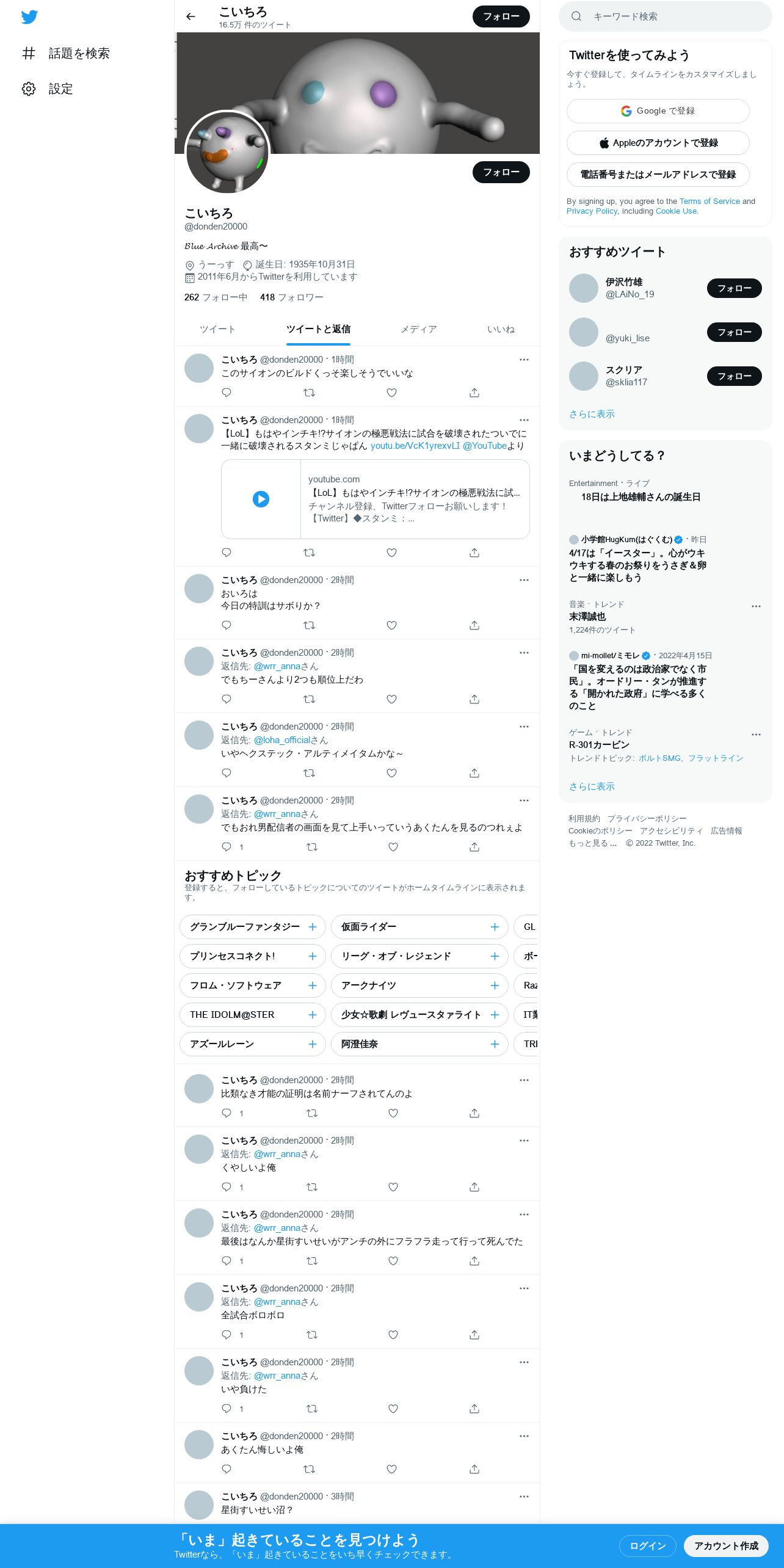
Task: Go back with the arrow beside こいちろ
Action: click(191, 16)
